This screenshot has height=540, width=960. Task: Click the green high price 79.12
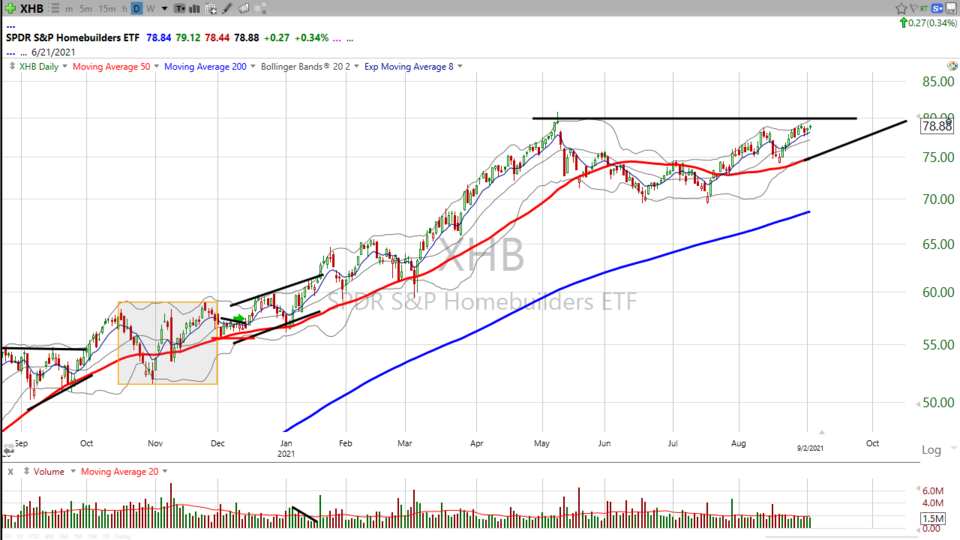point(188,38)
